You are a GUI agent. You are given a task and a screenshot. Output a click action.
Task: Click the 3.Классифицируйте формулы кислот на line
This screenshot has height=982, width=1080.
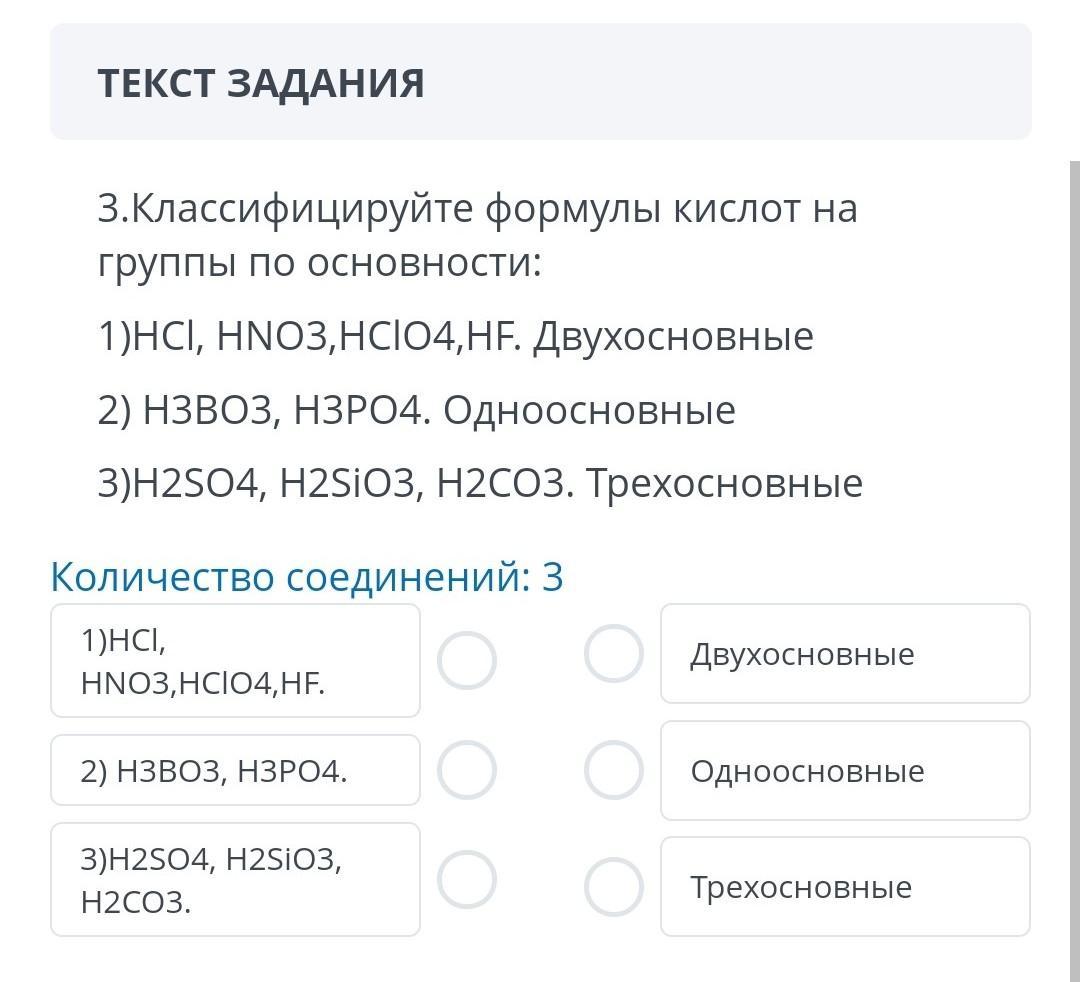tap(477, 210)
